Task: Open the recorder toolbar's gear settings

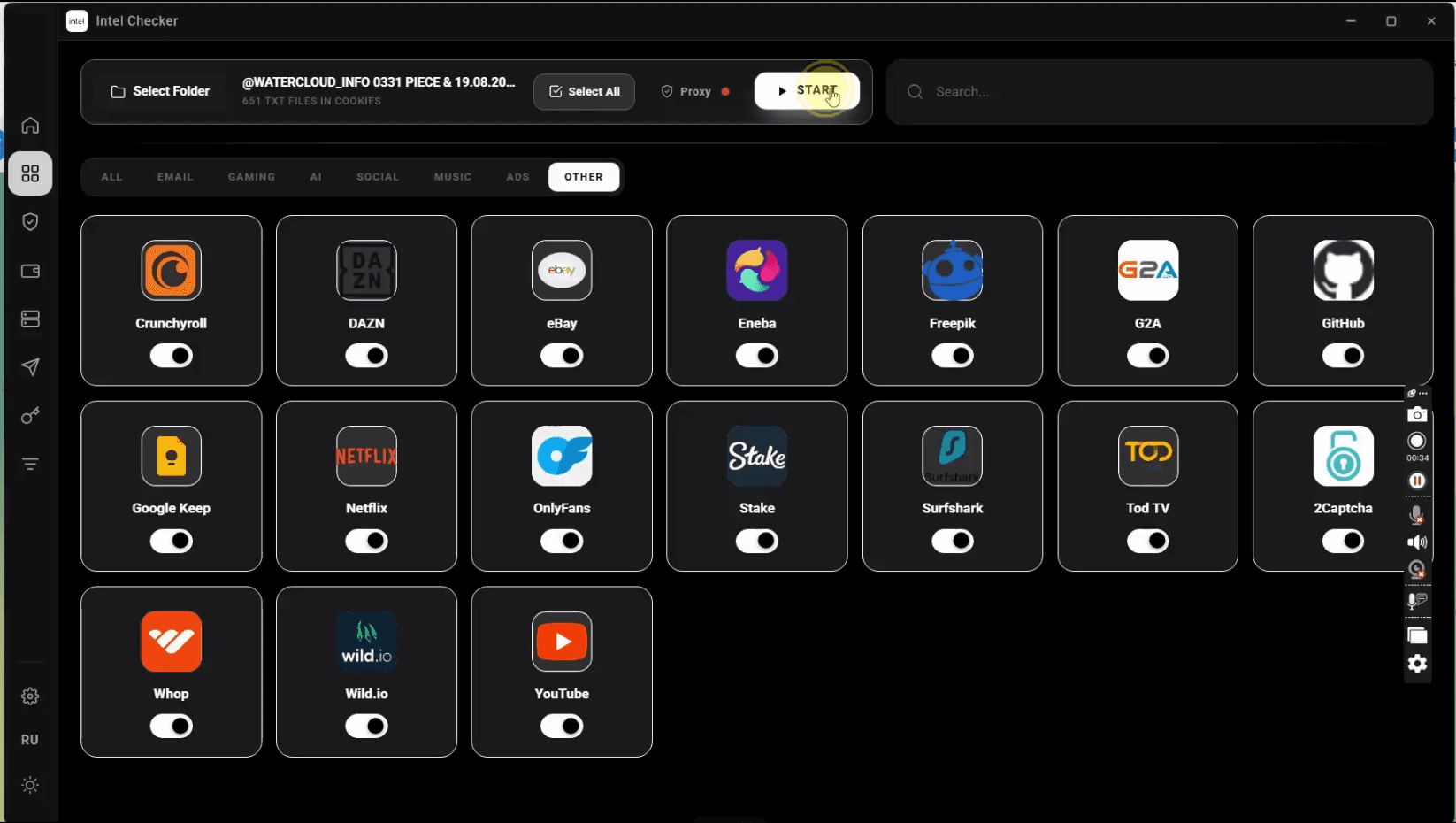Action: click(x=1417, y=664)
